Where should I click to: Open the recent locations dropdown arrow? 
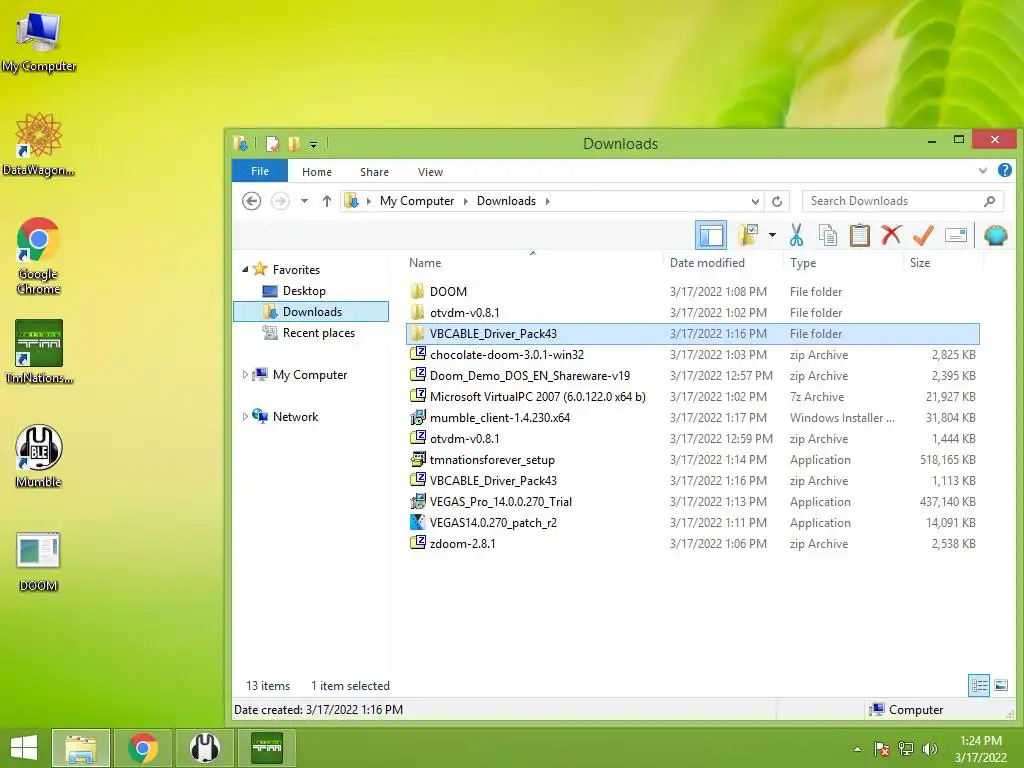click(x=304, y=201)
